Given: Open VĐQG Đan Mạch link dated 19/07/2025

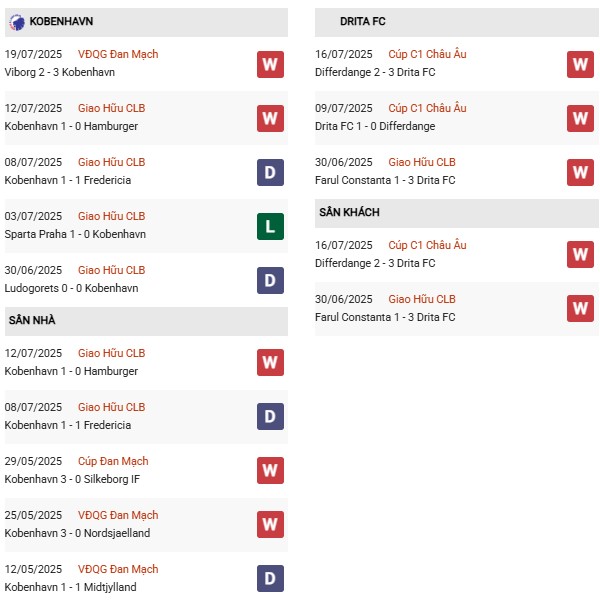Looking at the screenshot, I should coord(118,54).
